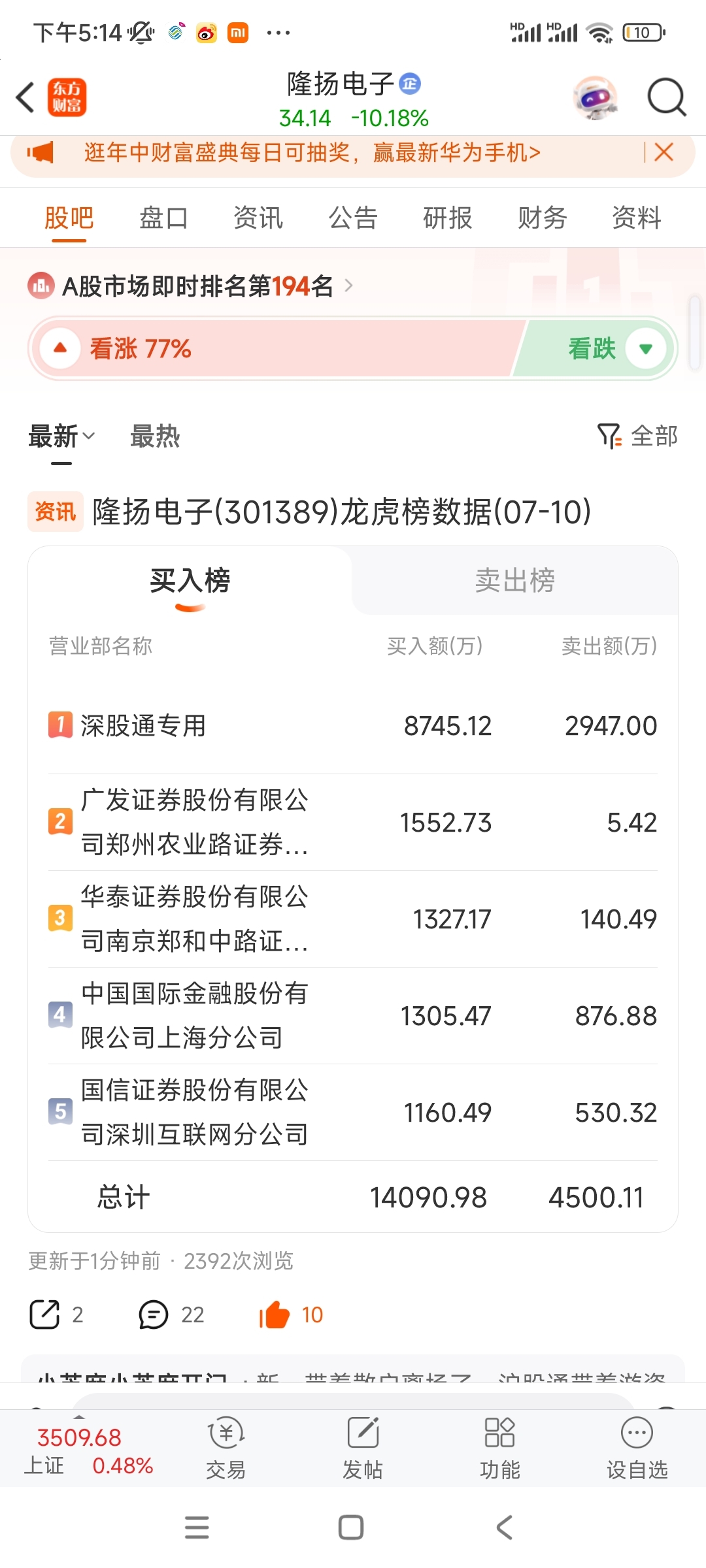Open post 隆扬电子(301389)龙虎榜数据(07-10)
706x1568 pixels.
(342, 512)
